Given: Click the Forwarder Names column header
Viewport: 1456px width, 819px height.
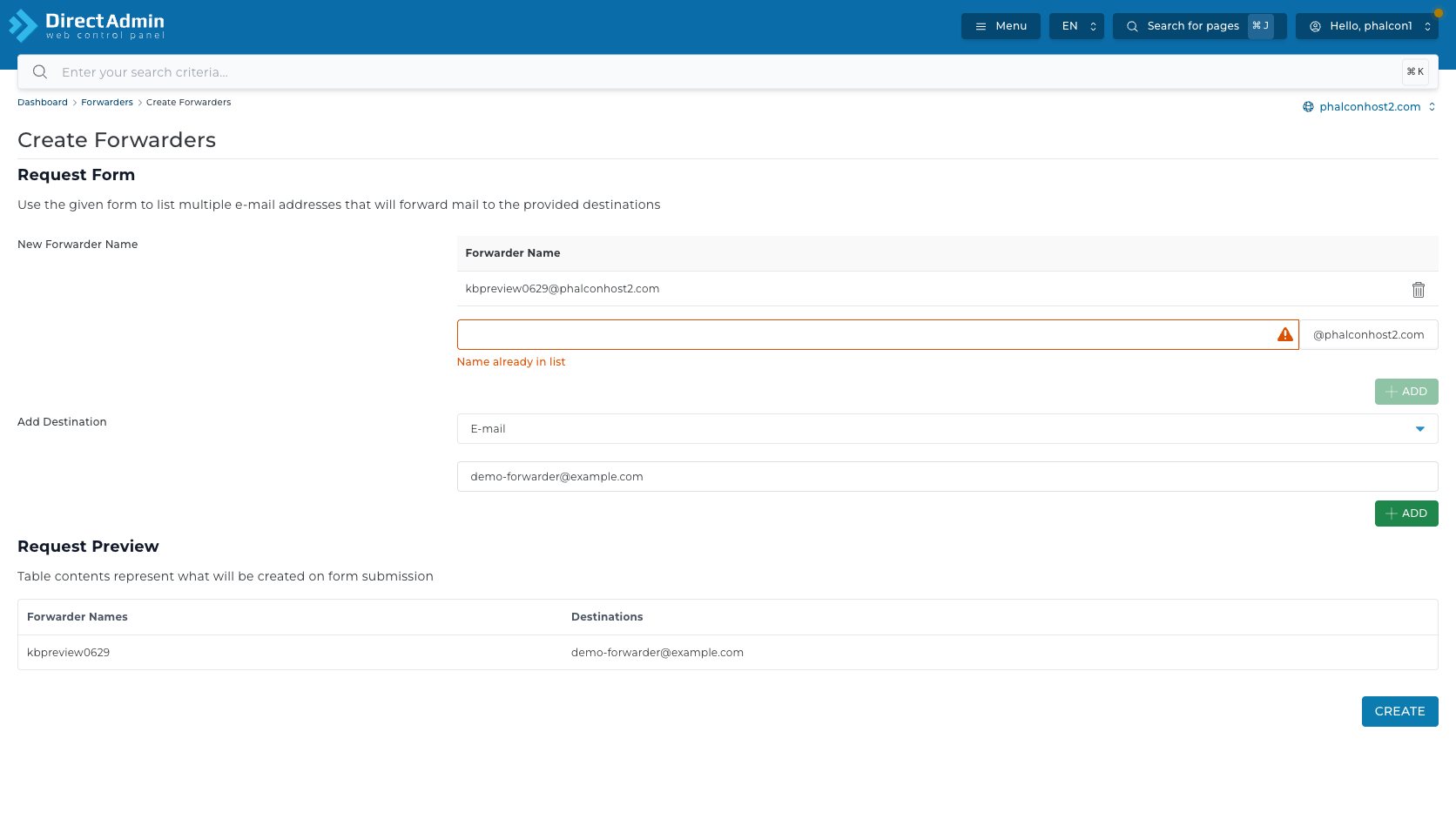Looking at the screenshot, I should (x=78, y=617).
